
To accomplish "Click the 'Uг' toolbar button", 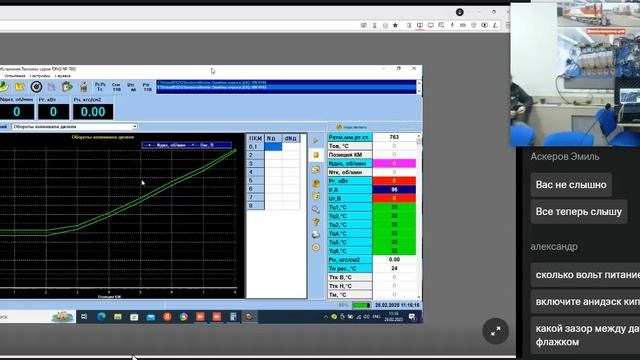I will coord(131,87).
